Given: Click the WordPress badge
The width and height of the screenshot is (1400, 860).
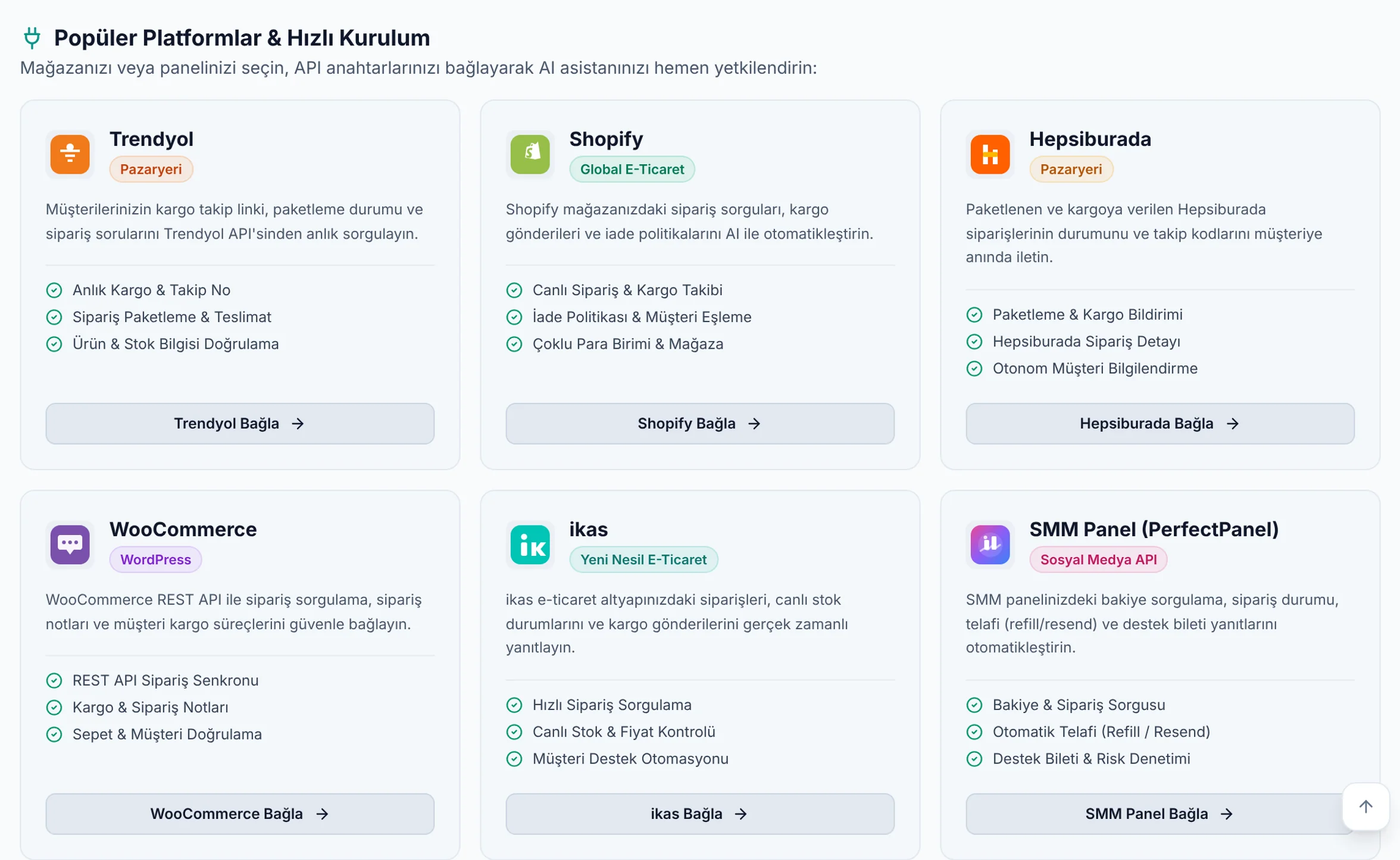Looking at the screenshot, I should pyautogui.click(x=155, y=559).
